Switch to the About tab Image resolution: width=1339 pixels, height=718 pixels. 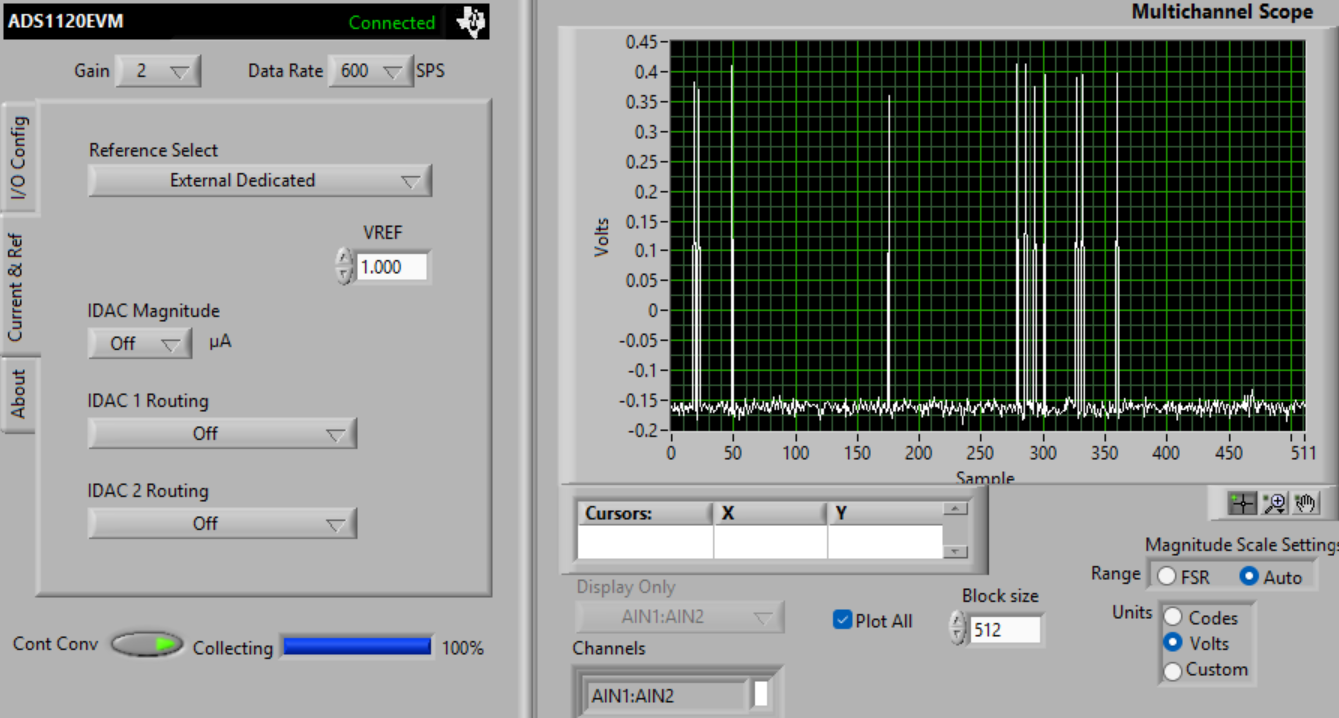(x=19, y=395)
